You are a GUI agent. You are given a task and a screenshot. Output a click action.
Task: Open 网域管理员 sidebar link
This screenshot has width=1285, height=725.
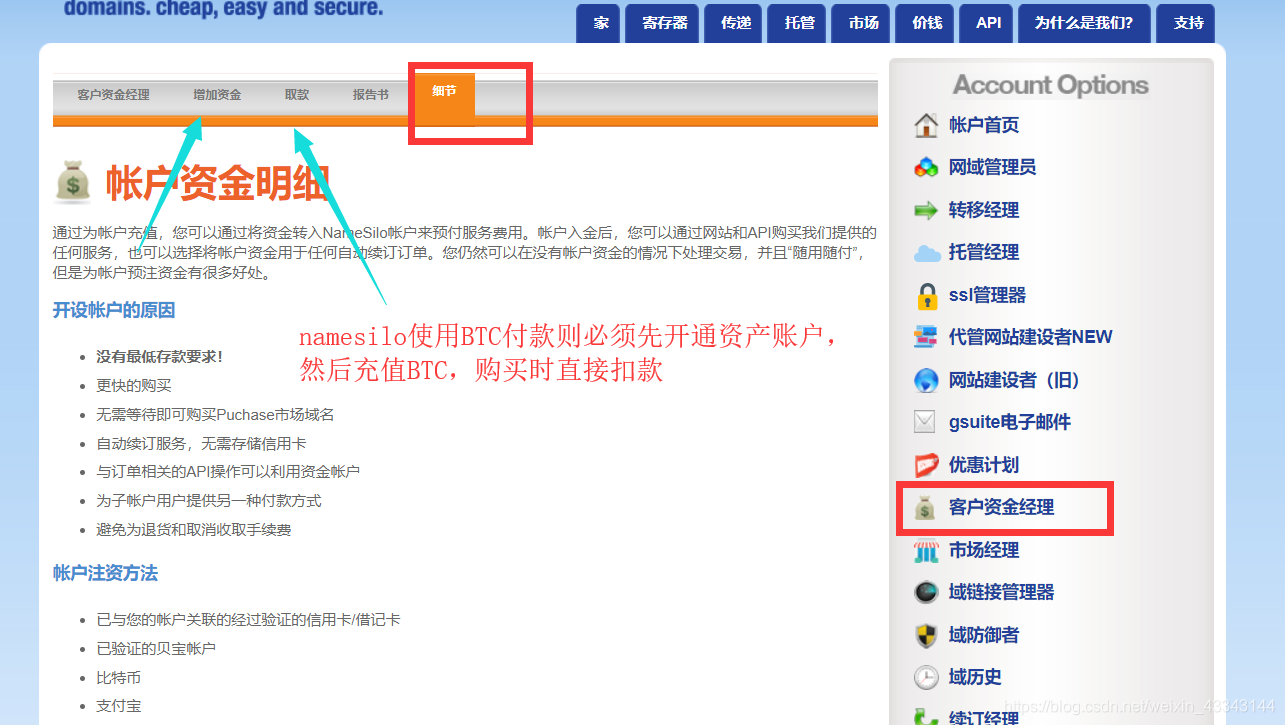pos(992,167)
